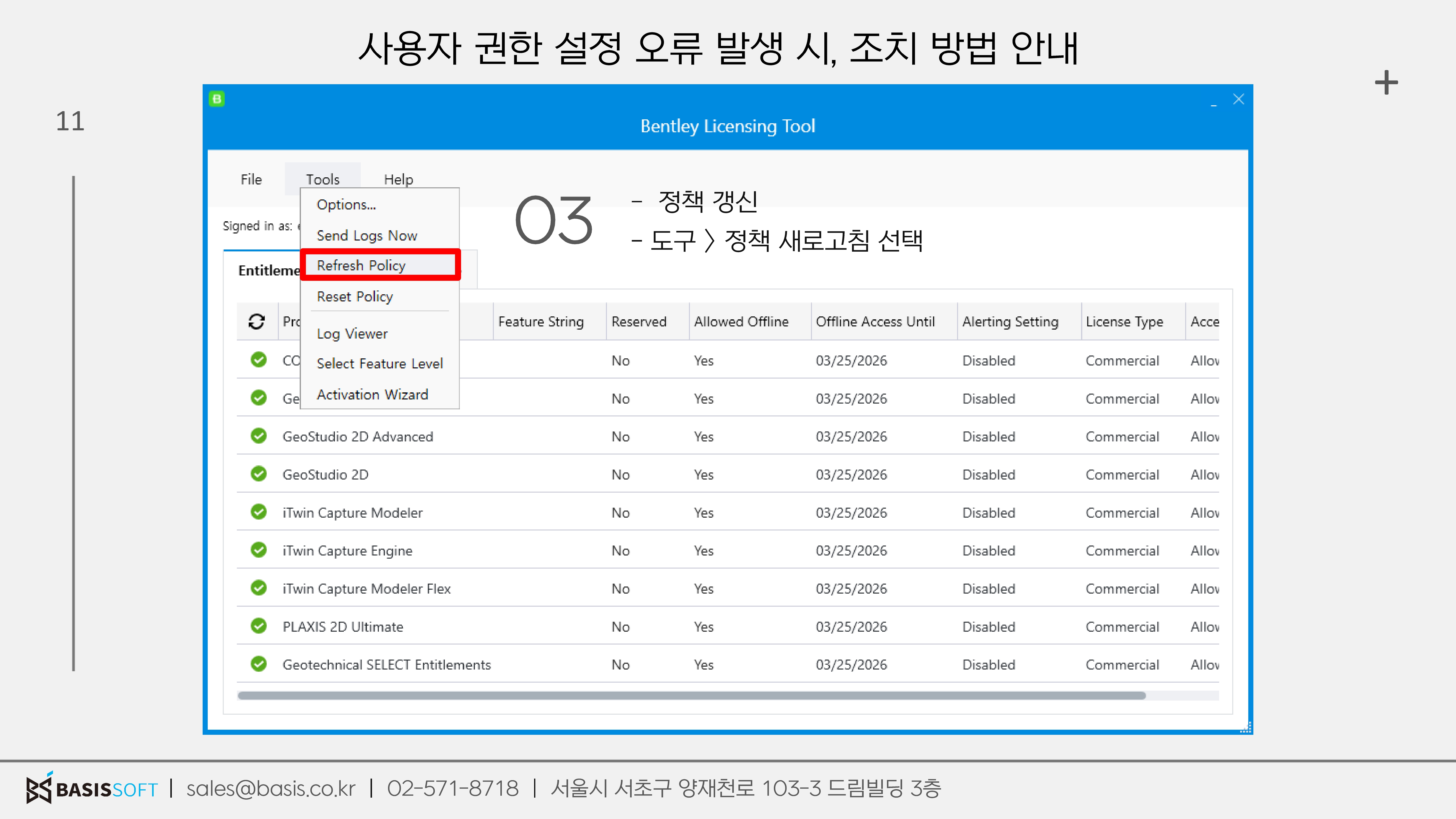The width and height of the screenshot is (1456, 819).
Task: Click Send Logs Now menu entry
Action: pos(366,235)
